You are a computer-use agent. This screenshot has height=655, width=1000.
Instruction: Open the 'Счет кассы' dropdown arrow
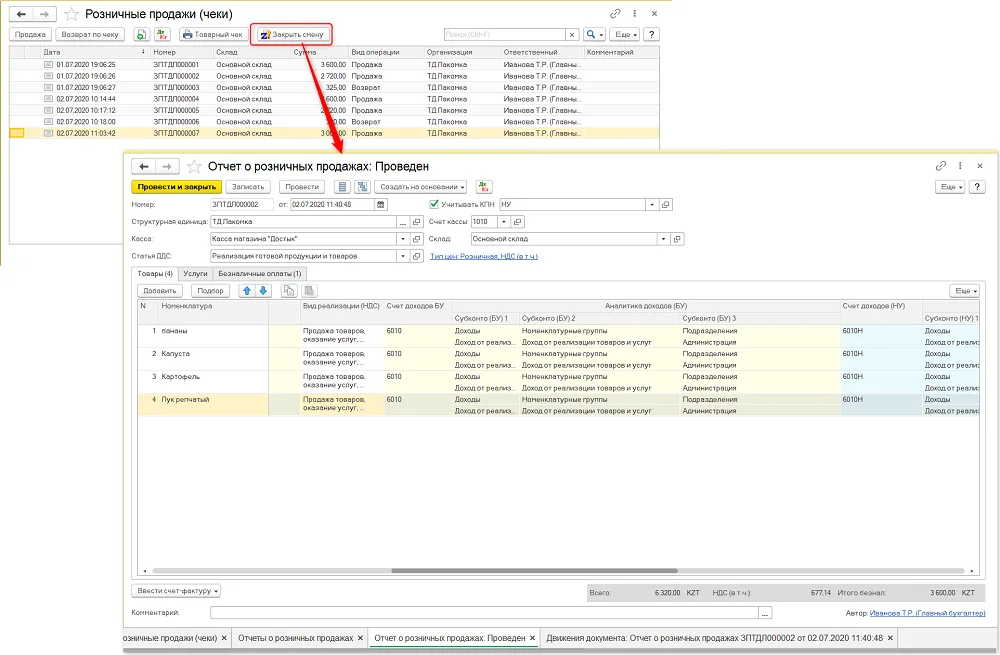[504, 222]
